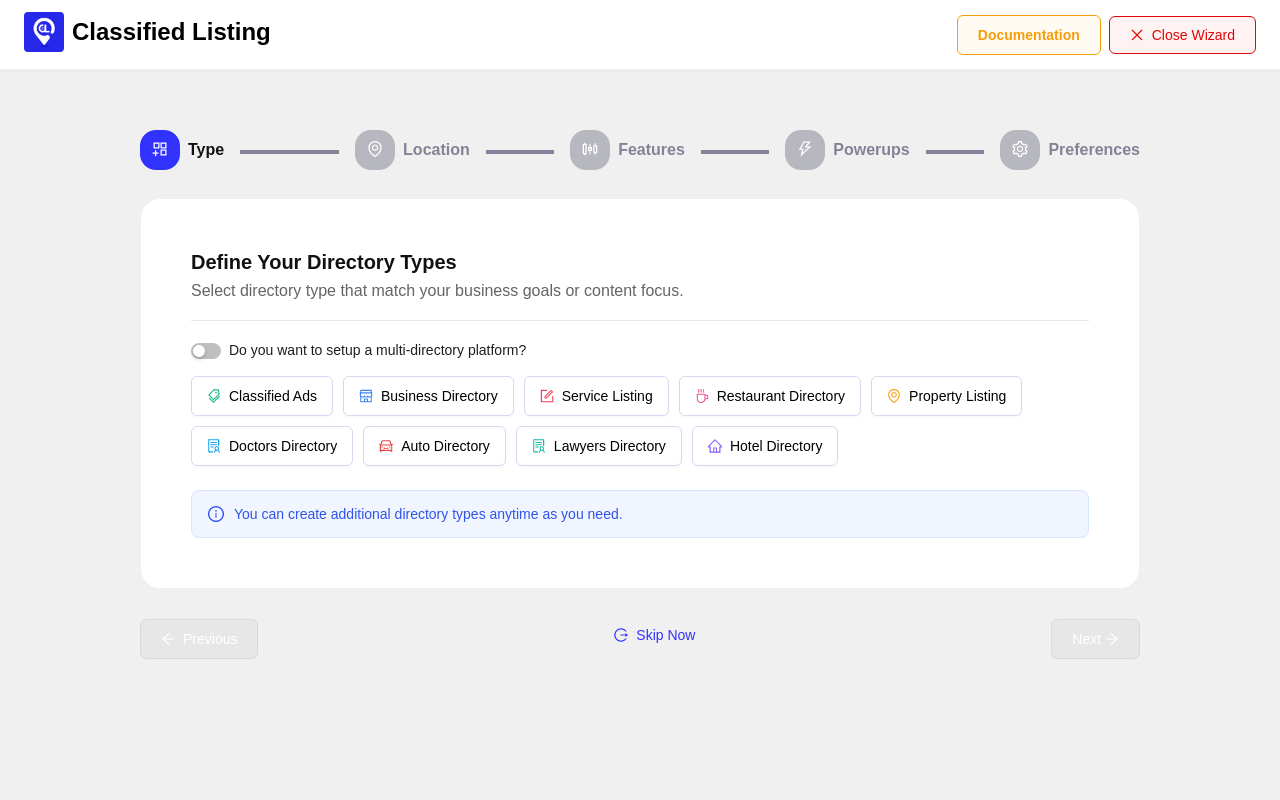Image resolution: width=1280 pixels, height=800 pixels.
Task: Jump to the Powerups lightning icon
Action: coord(805,150)
